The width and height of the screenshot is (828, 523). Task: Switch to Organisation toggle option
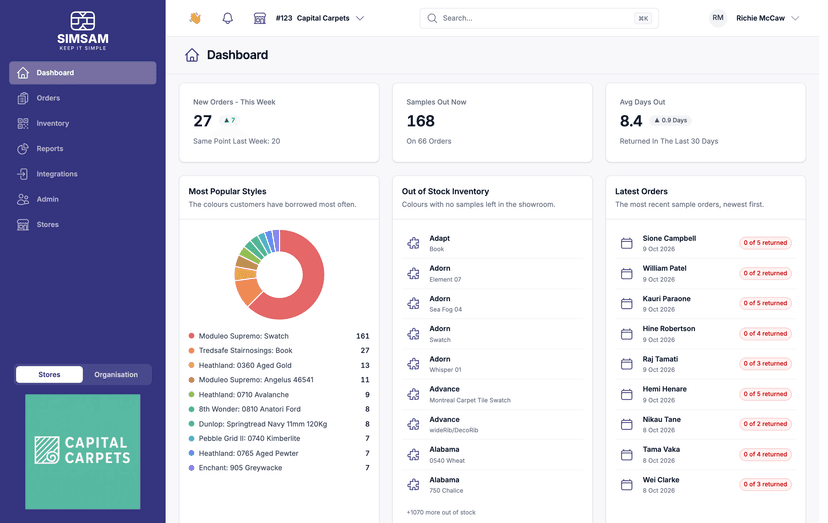(x=116, y=375)
